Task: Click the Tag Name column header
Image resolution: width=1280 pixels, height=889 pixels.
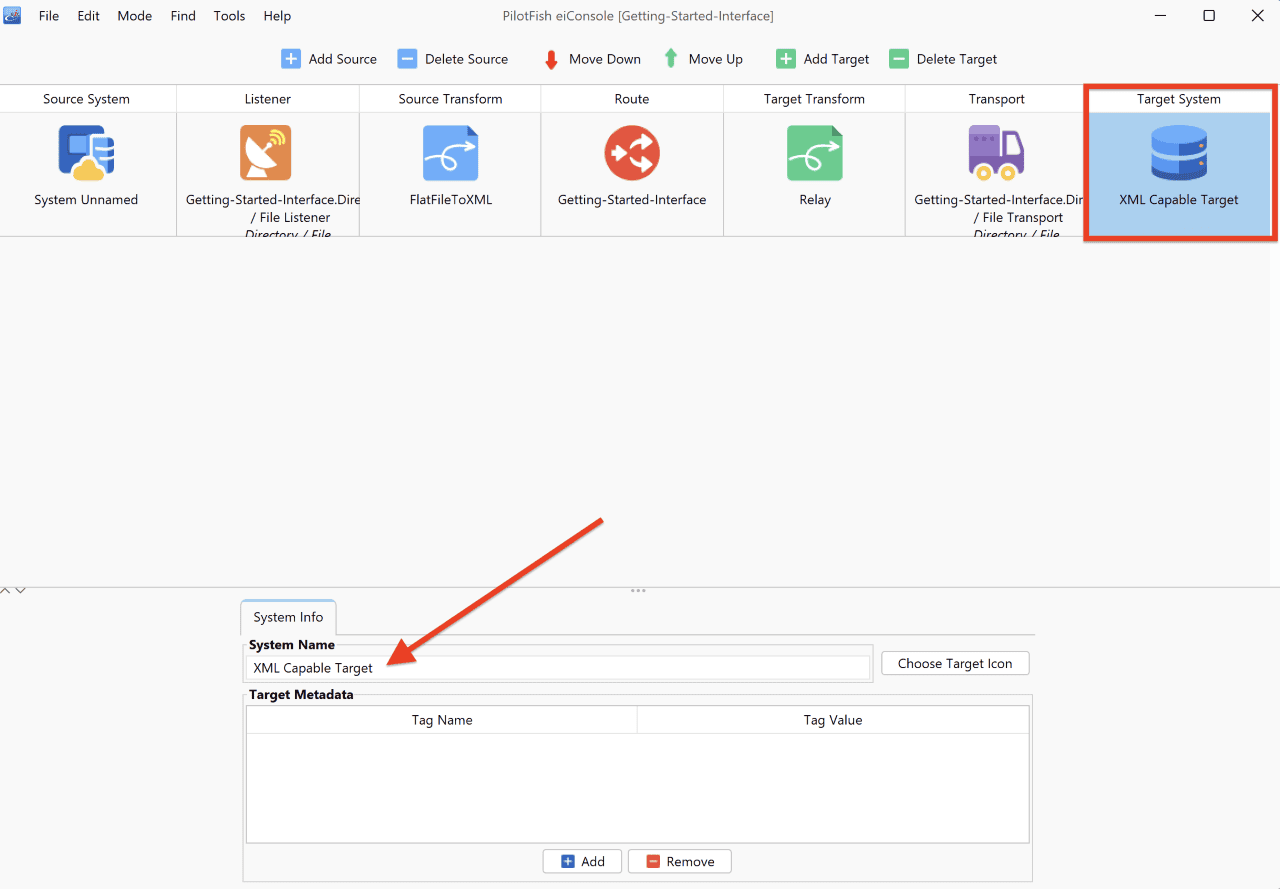Action: [442, 720]
